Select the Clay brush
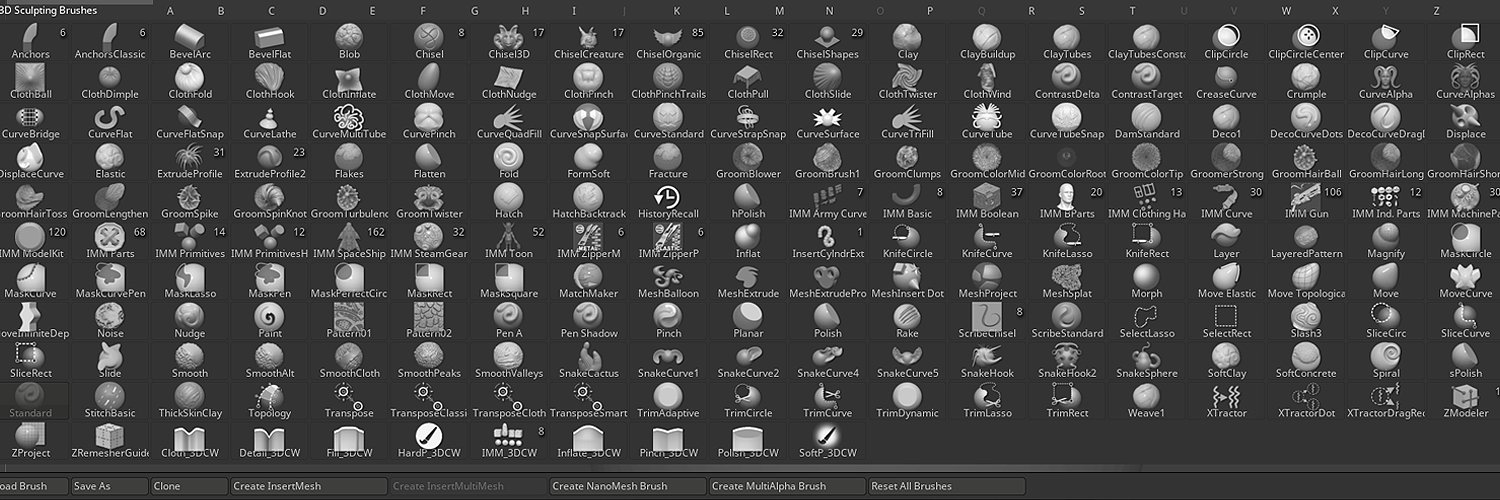Viewport: 1500px width, 500px height. [x=908, y=42]
